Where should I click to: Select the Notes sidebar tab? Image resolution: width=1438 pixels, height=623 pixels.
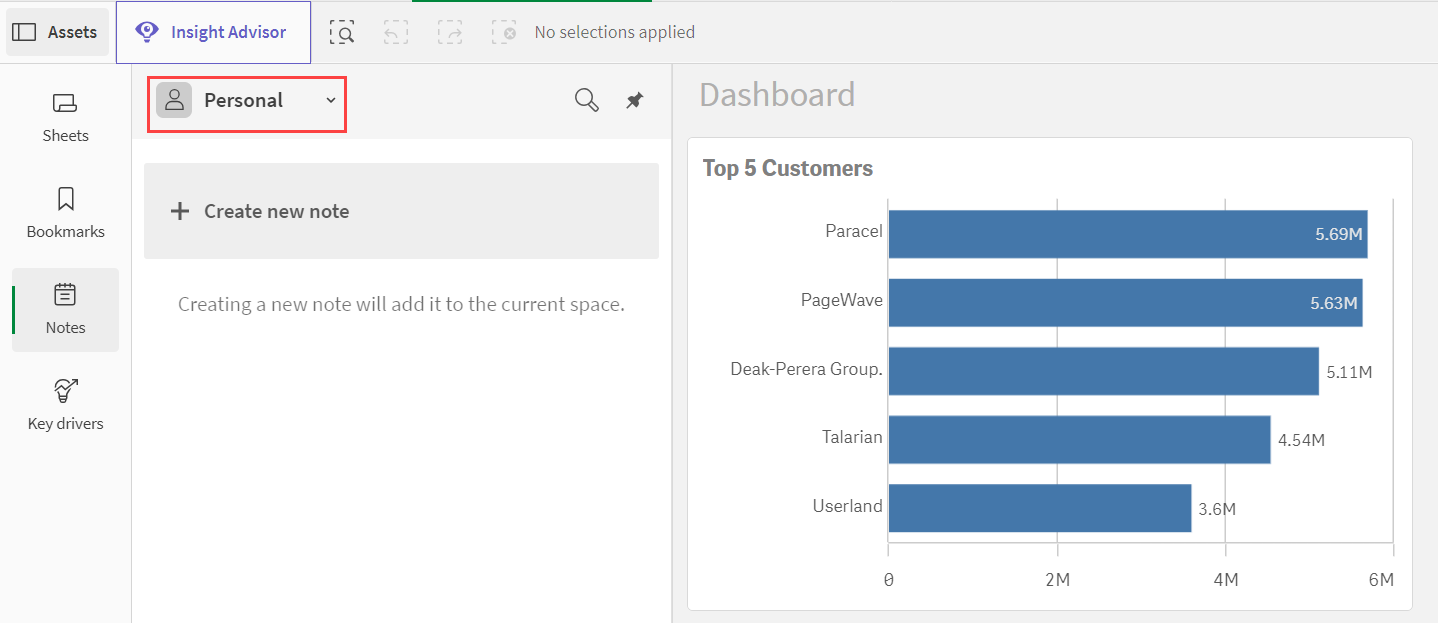point(66,309)
